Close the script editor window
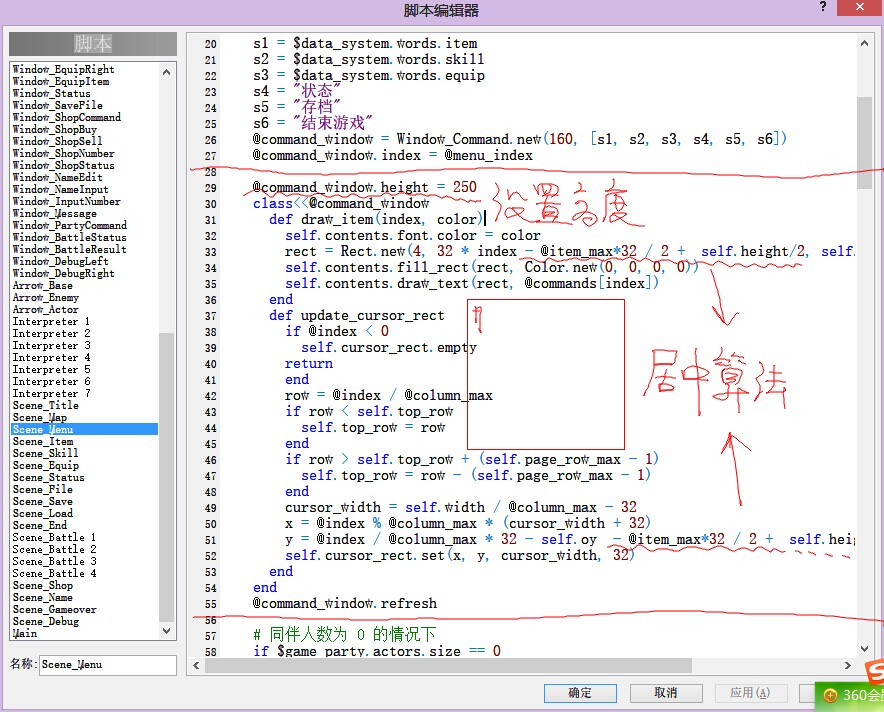 [x=860, y=7]
